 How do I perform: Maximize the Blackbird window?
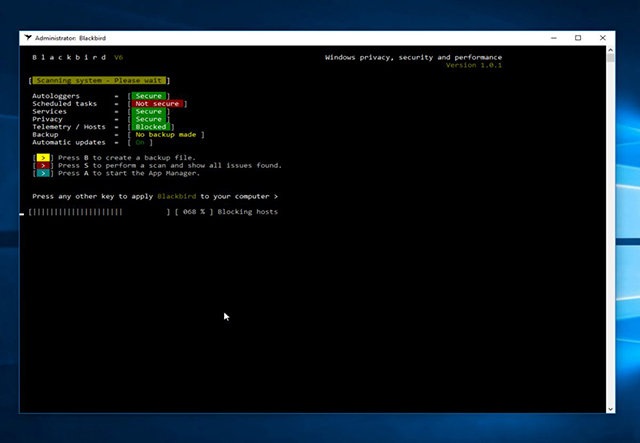click(x=578, y=38)
